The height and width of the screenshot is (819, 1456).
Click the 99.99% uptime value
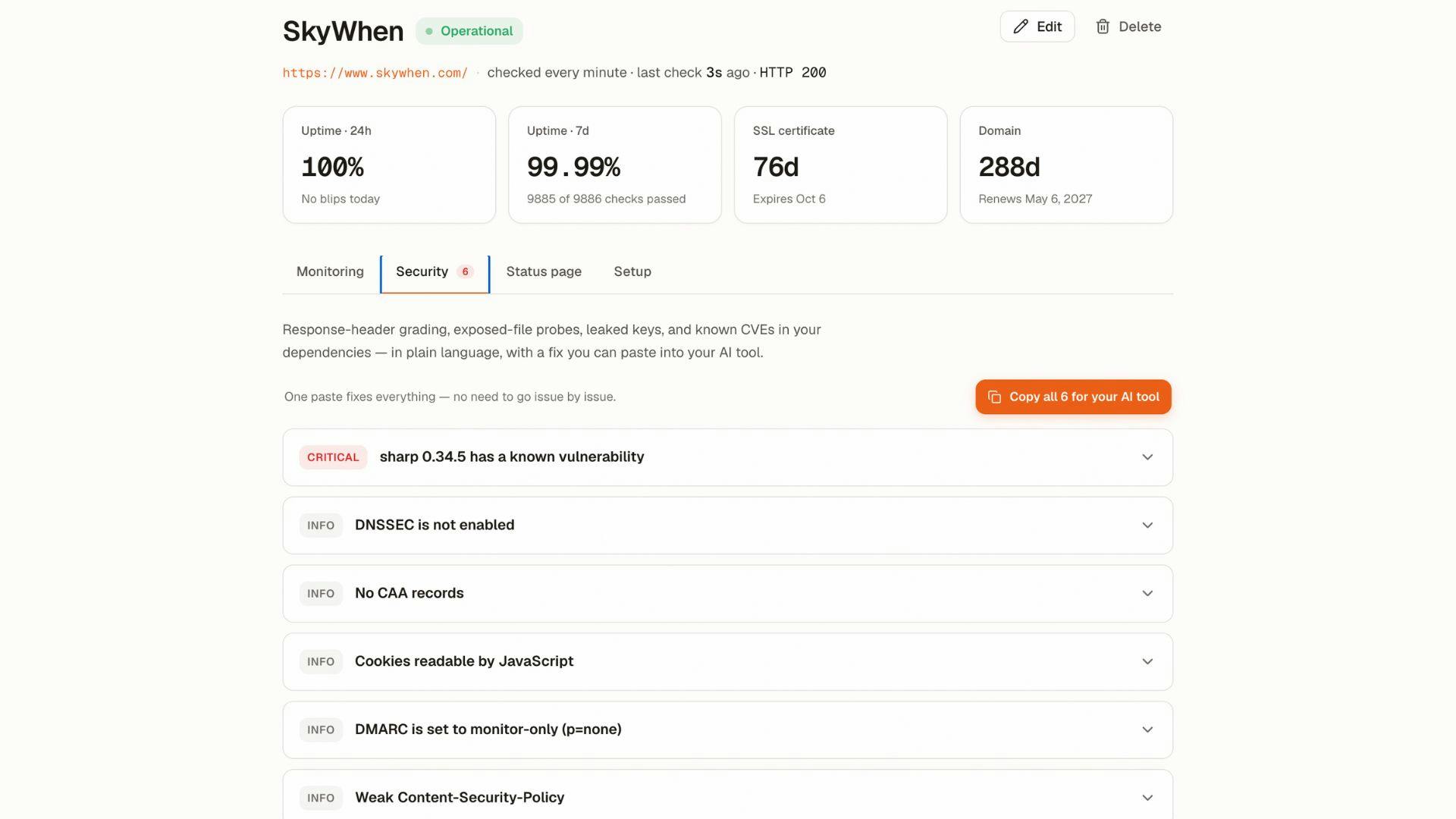coord(574,167)
